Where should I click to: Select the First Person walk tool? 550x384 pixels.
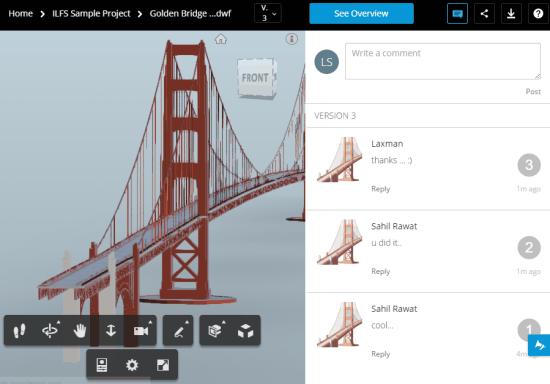(19, 330)
